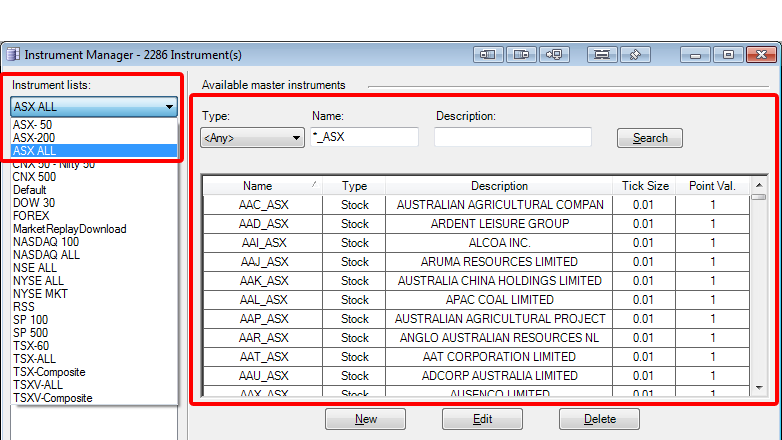The image size is (782, 440).
Task: Pick TSXV-Composite from the list
Action: point(94,398)
